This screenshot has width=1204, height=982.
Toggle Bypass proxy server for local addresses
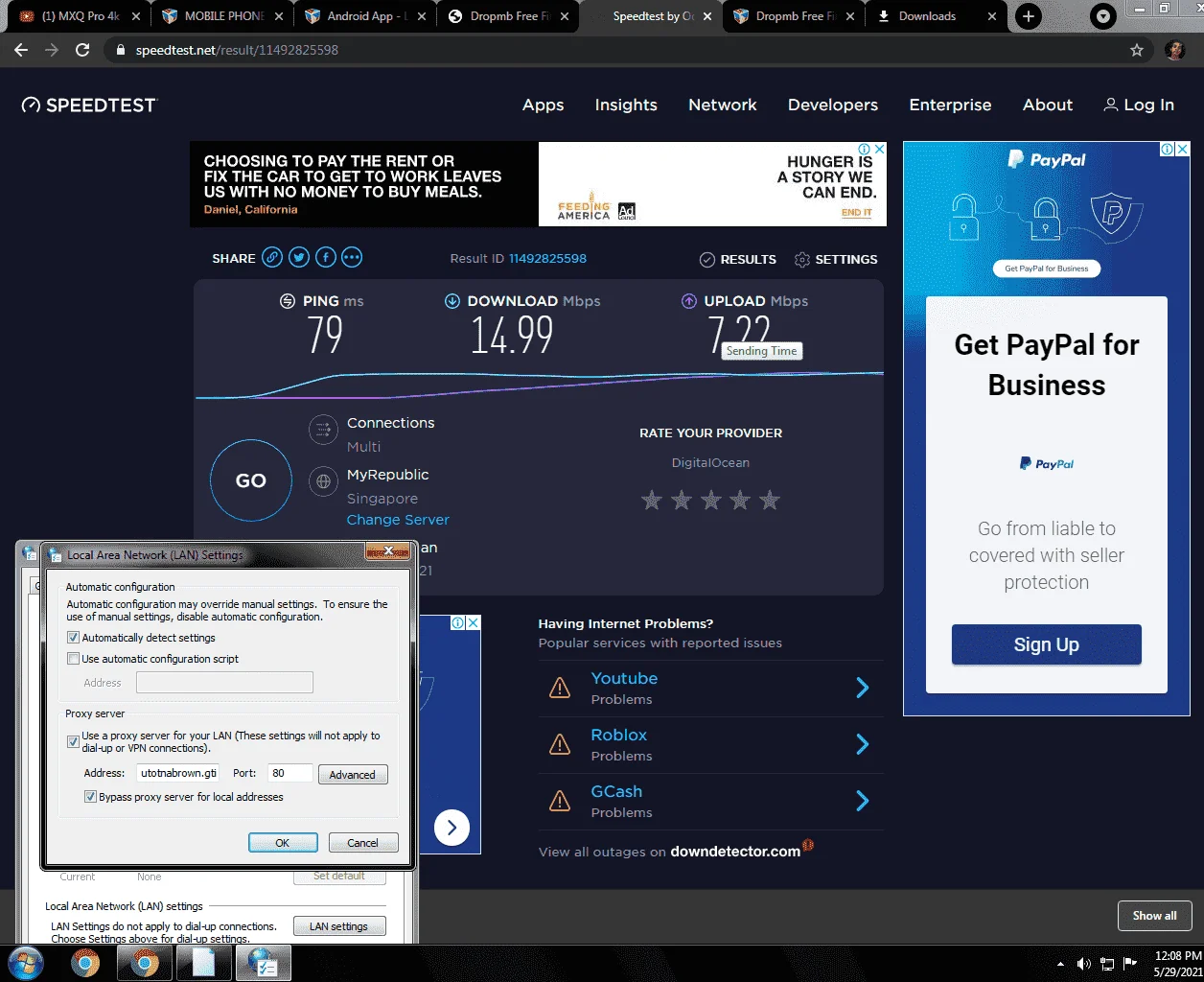pos(90,797)
